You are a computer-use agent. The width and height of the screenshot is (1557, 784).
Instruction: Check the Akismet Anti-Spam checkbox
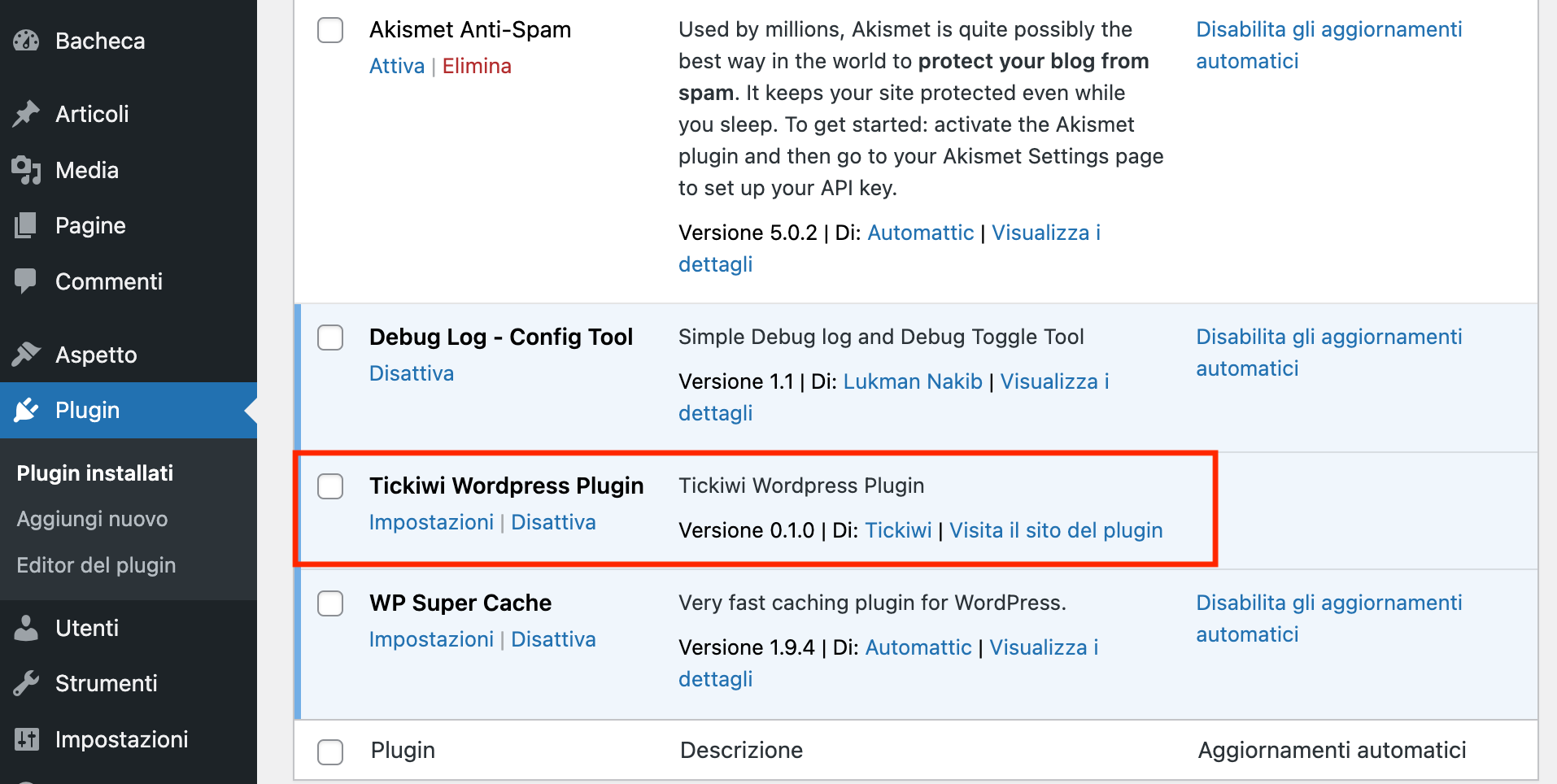point(329,29)
